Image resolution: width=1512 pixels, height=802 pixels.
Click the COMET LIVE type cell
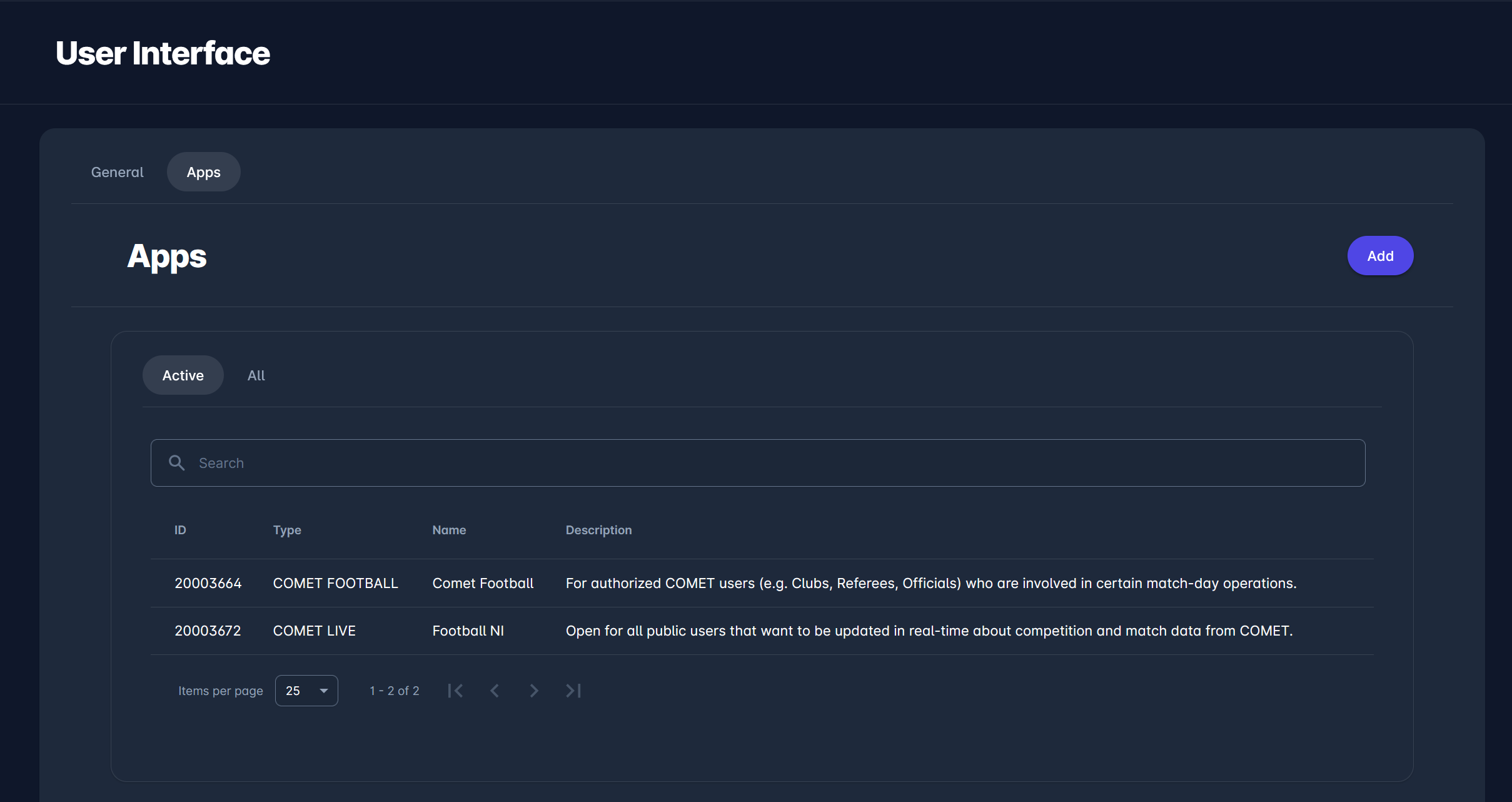[314, 631]
